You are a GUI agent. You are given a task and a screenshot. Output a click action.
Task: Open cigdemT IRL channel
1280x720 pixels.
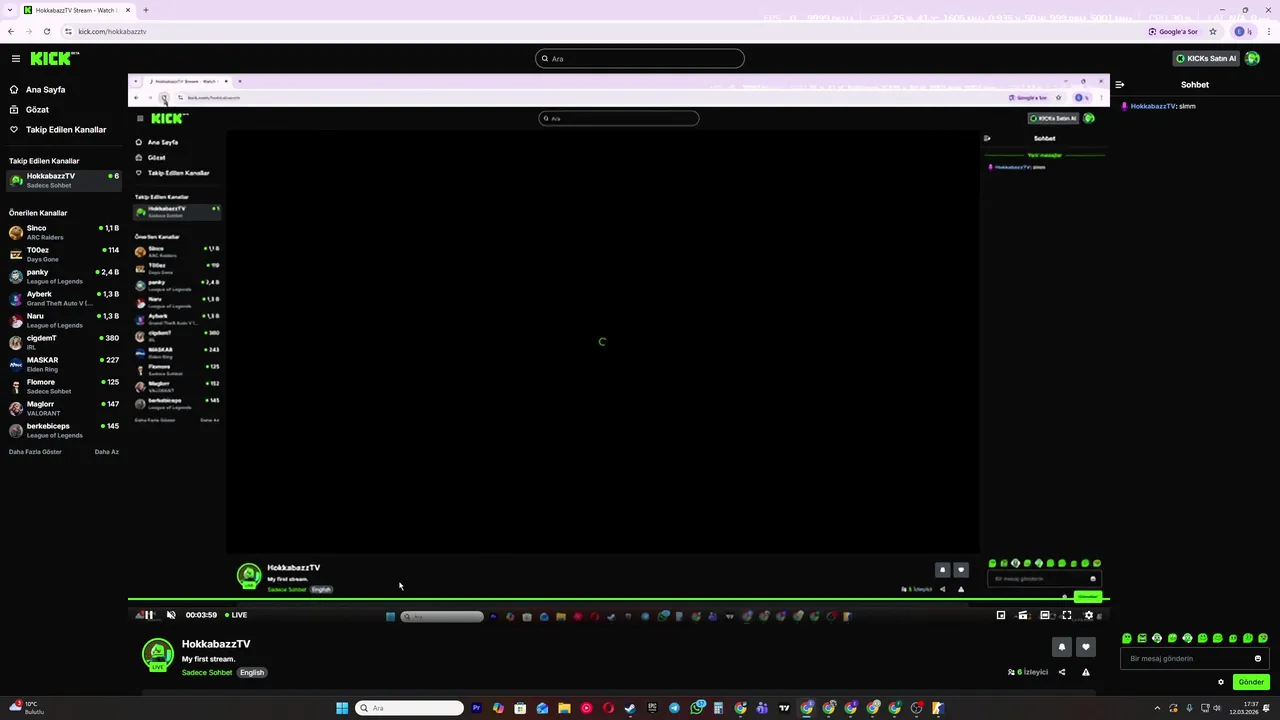[x=63, y=342]
